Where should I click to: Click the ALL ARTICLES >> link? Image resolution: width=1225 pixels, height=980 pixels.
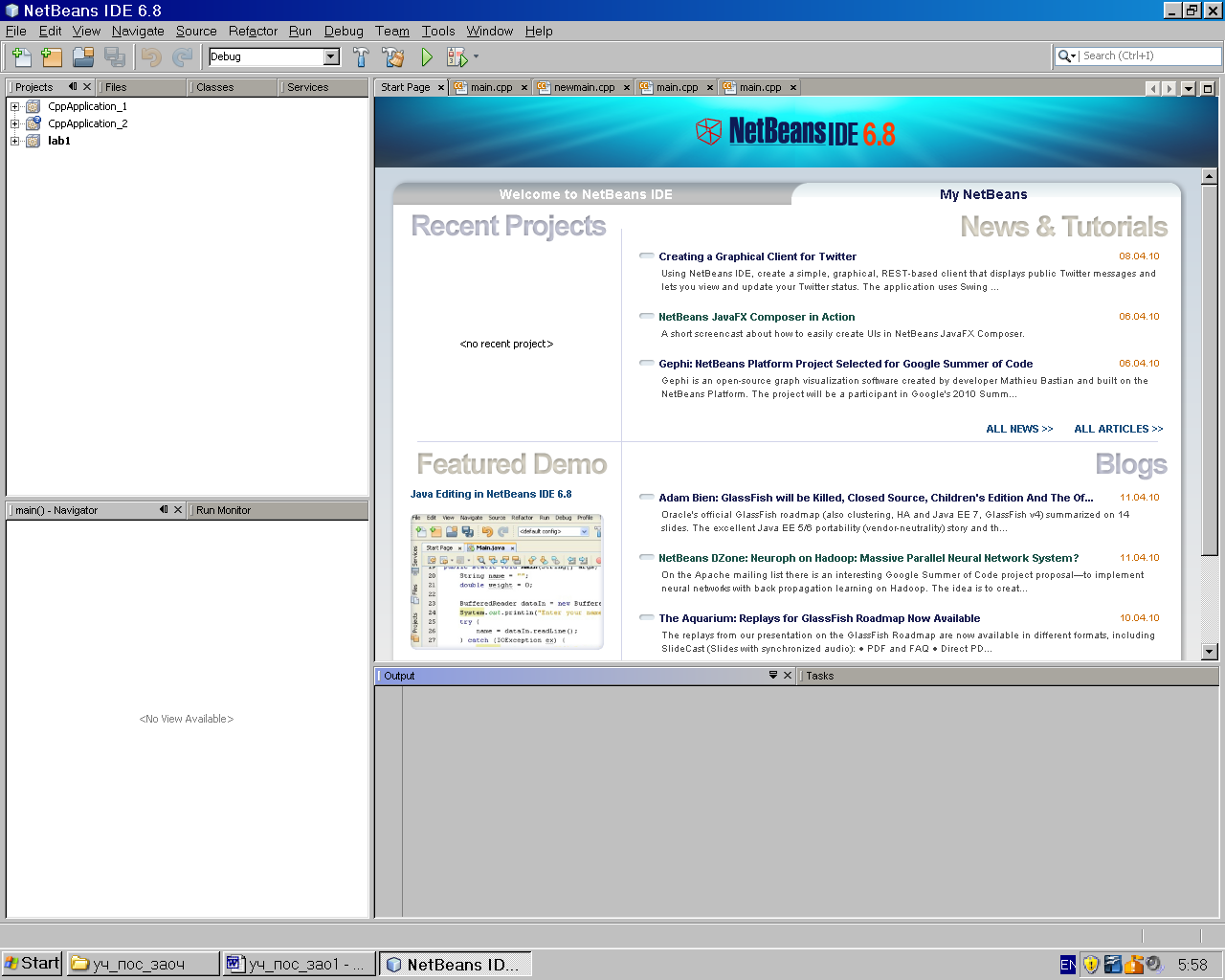point(1118,429)
